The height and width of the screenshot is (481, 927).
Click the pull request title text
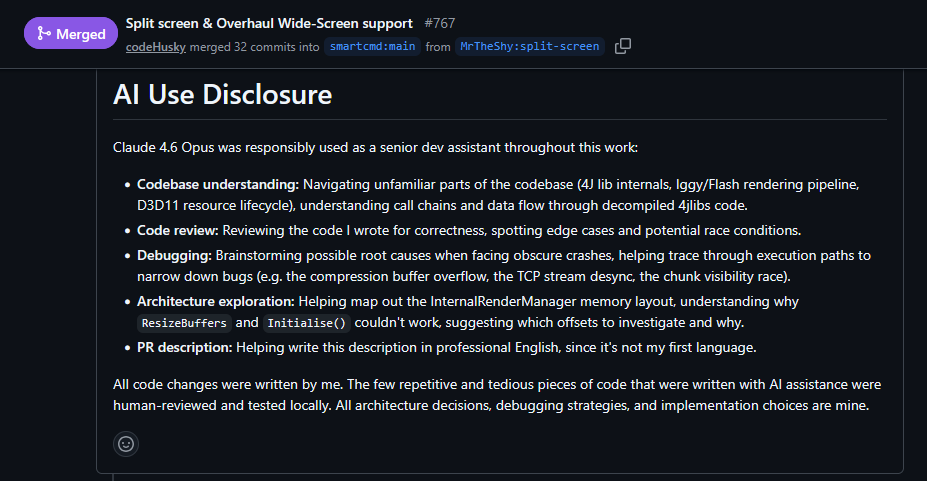(x=269, y=23)
